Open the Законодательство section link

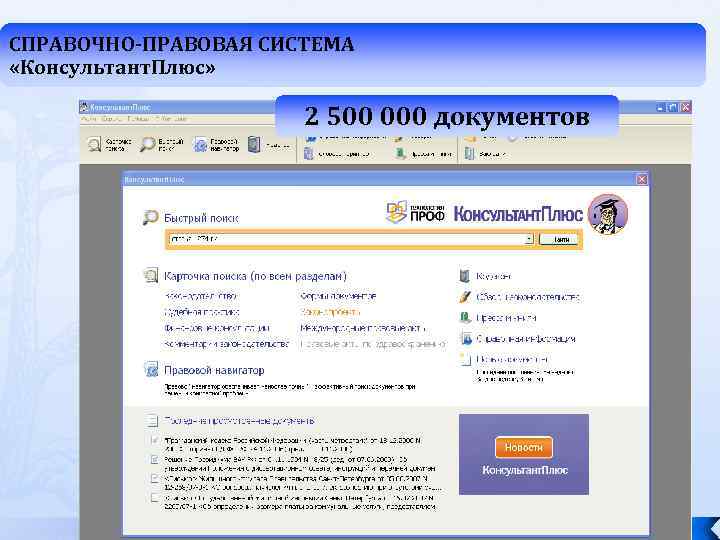tap(201, 296)
